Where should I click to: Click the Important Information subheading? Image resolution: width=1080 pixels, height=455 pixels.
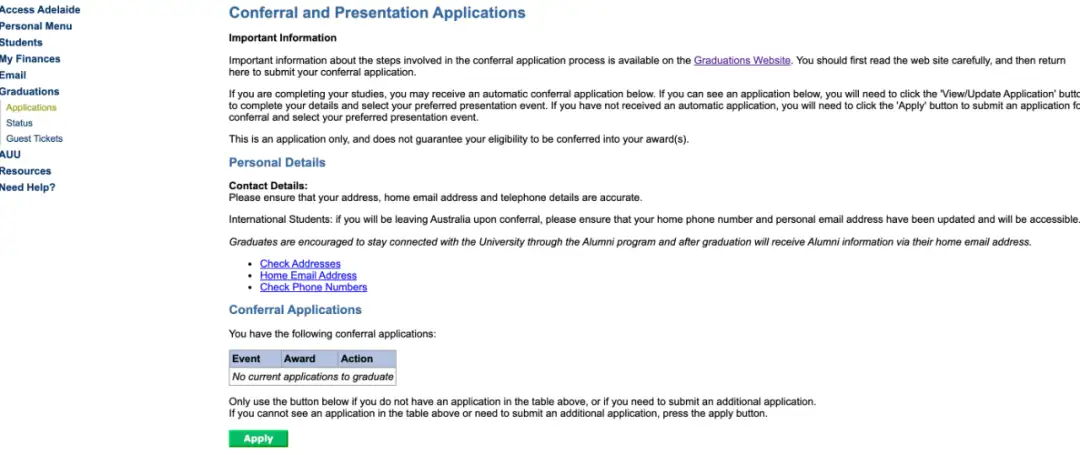click(x=282, y=38)
